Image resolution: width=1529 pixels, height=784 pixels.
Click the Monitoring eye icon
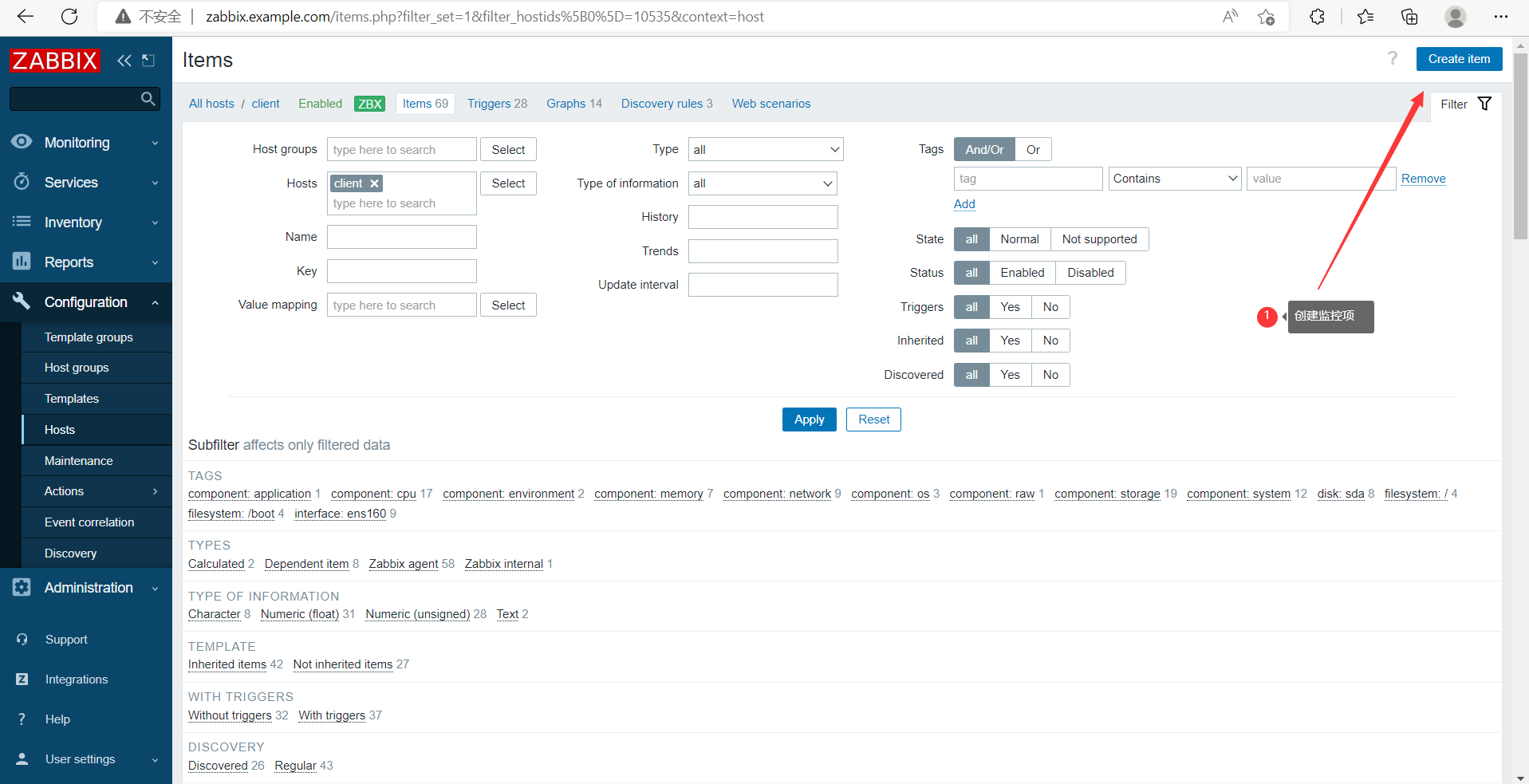click(x=22, y=142)
